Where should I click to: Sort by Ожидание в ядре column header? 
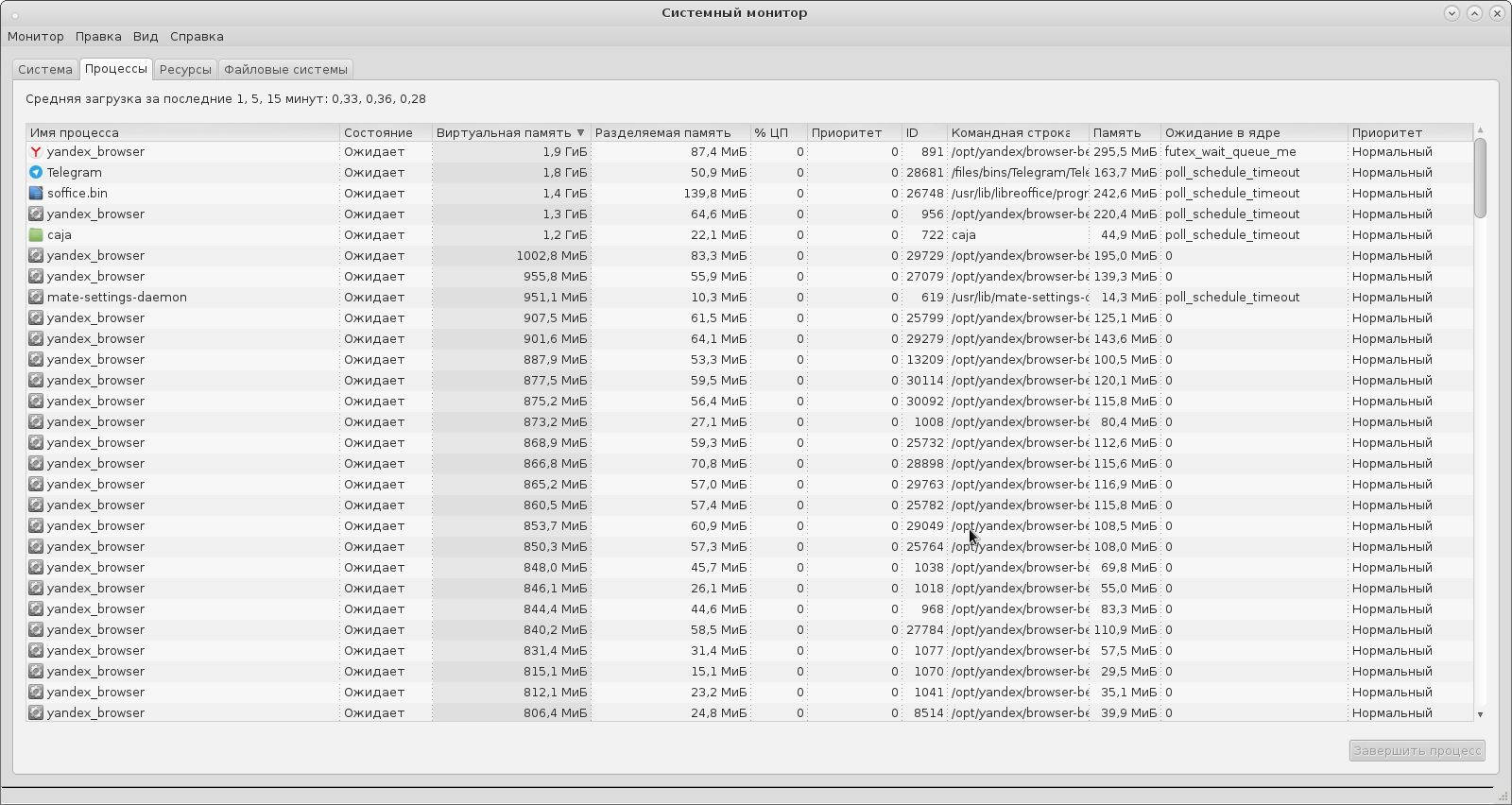pos(1254,133)
